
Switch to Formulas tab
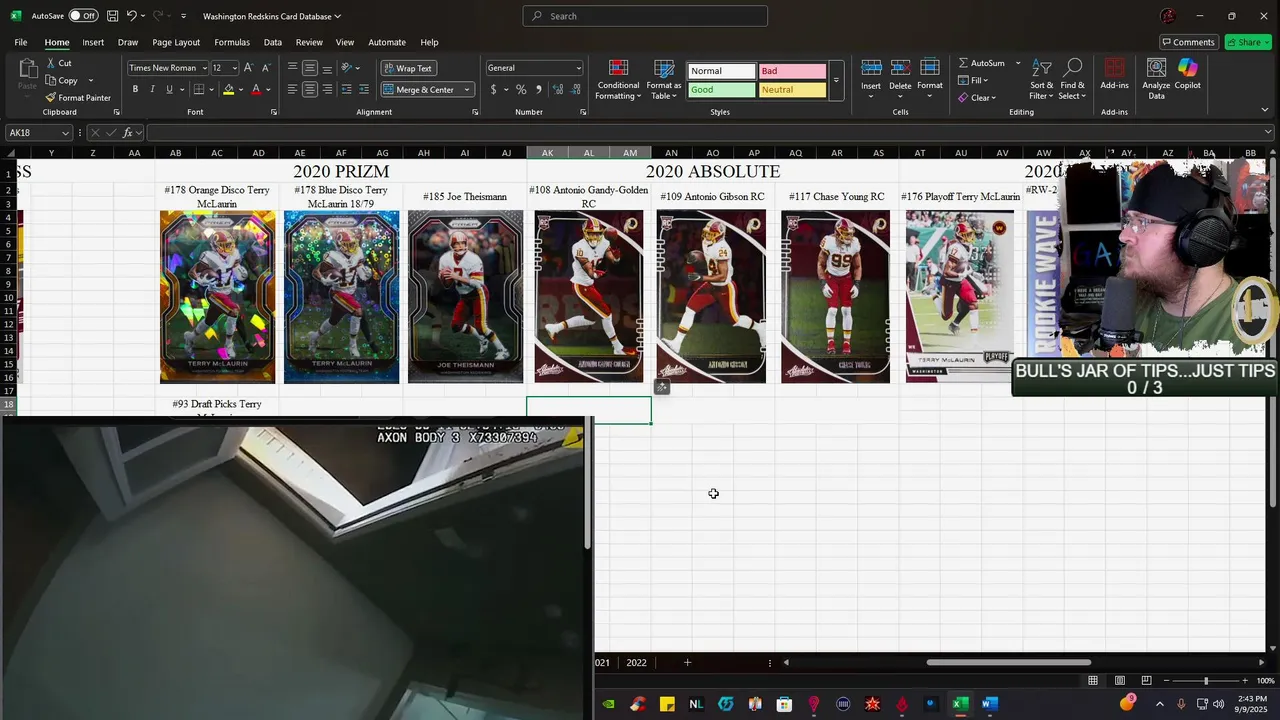[232, 42]
